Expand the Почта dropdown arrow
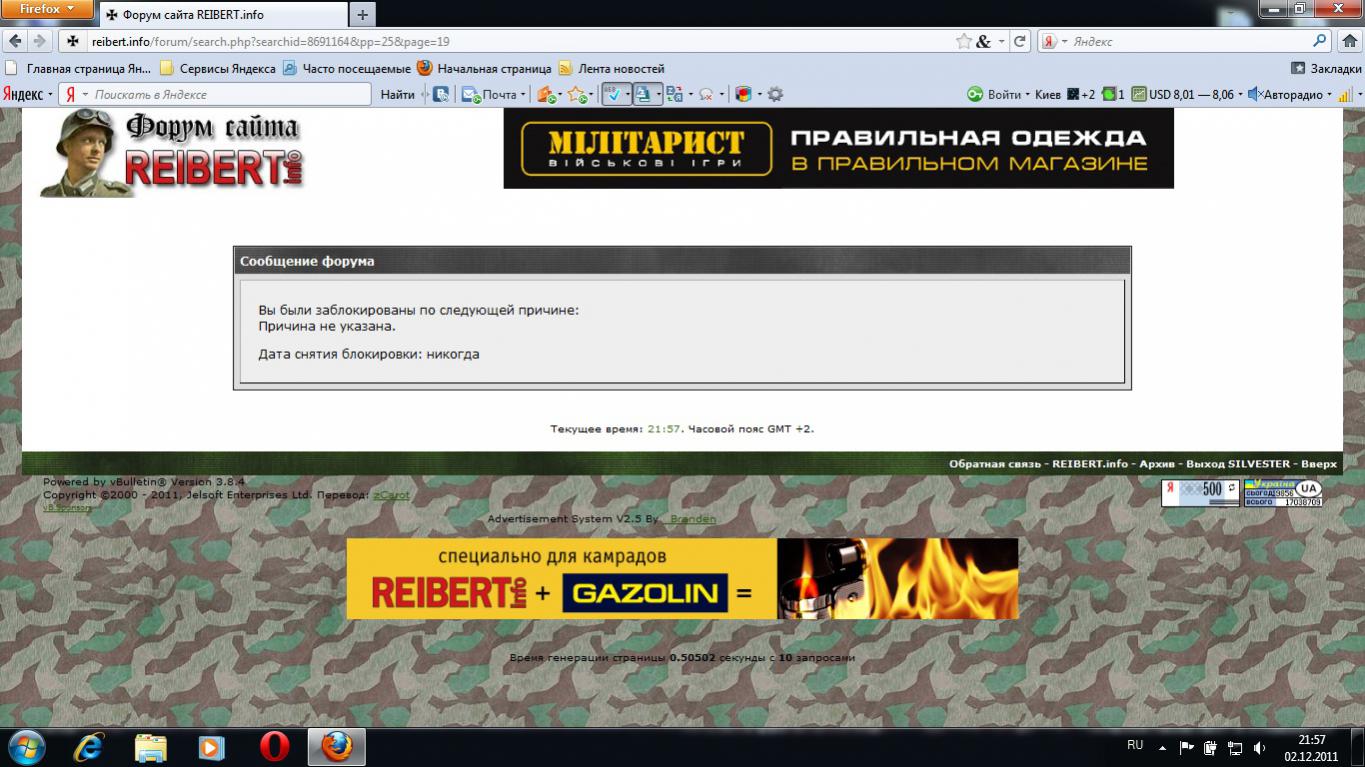This screenshot has height=767, width=1365. pos(523,95)
